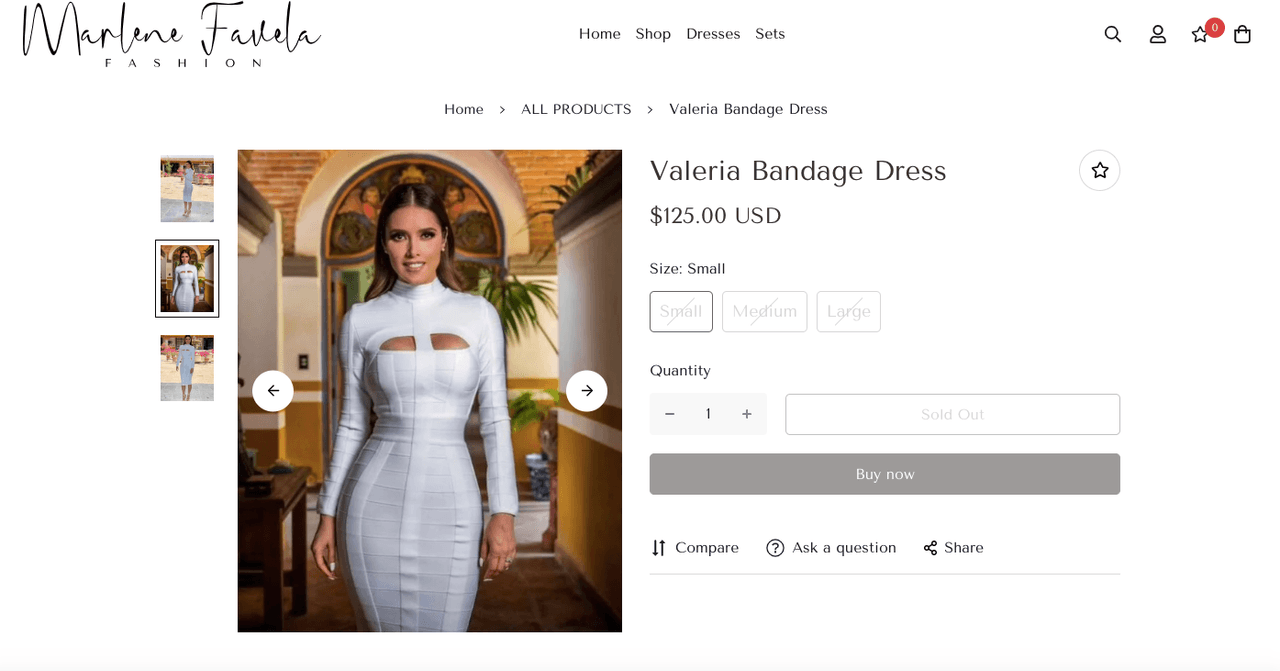Open ALL PRODUCTS breadcrumb link

tap(576, 109)
